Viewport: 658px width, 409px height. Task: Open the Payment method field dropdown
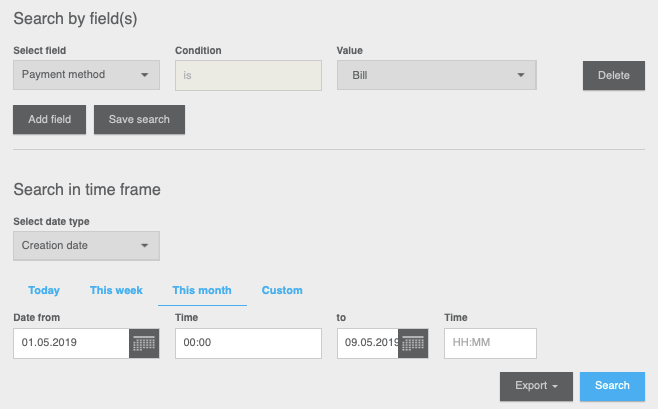pos(86,75)
